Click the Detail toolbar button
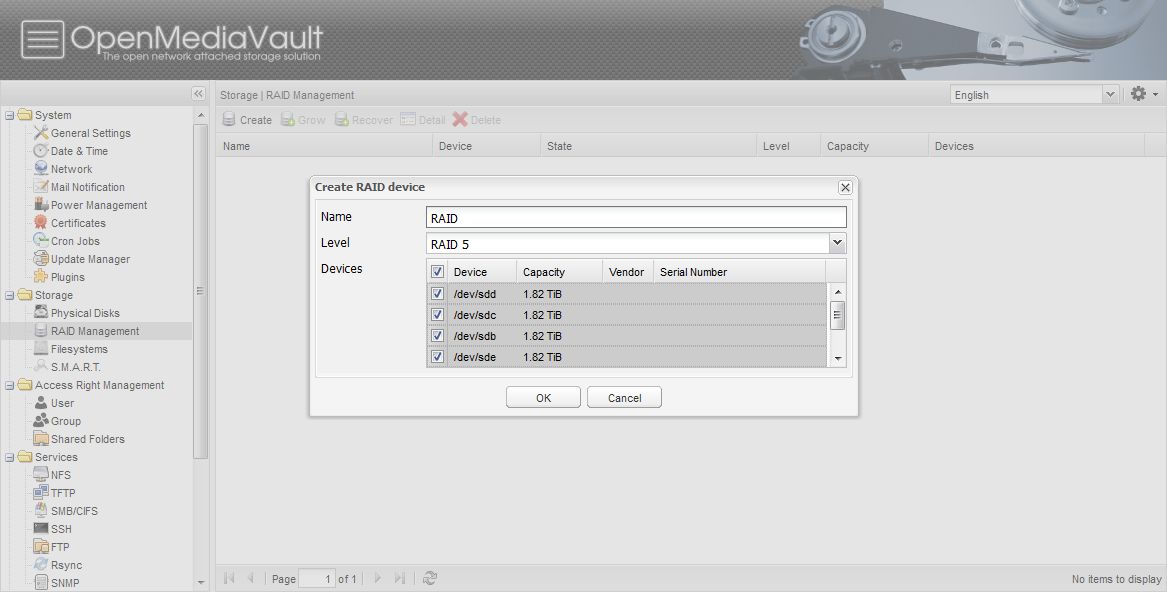 (x=423, y=120)
